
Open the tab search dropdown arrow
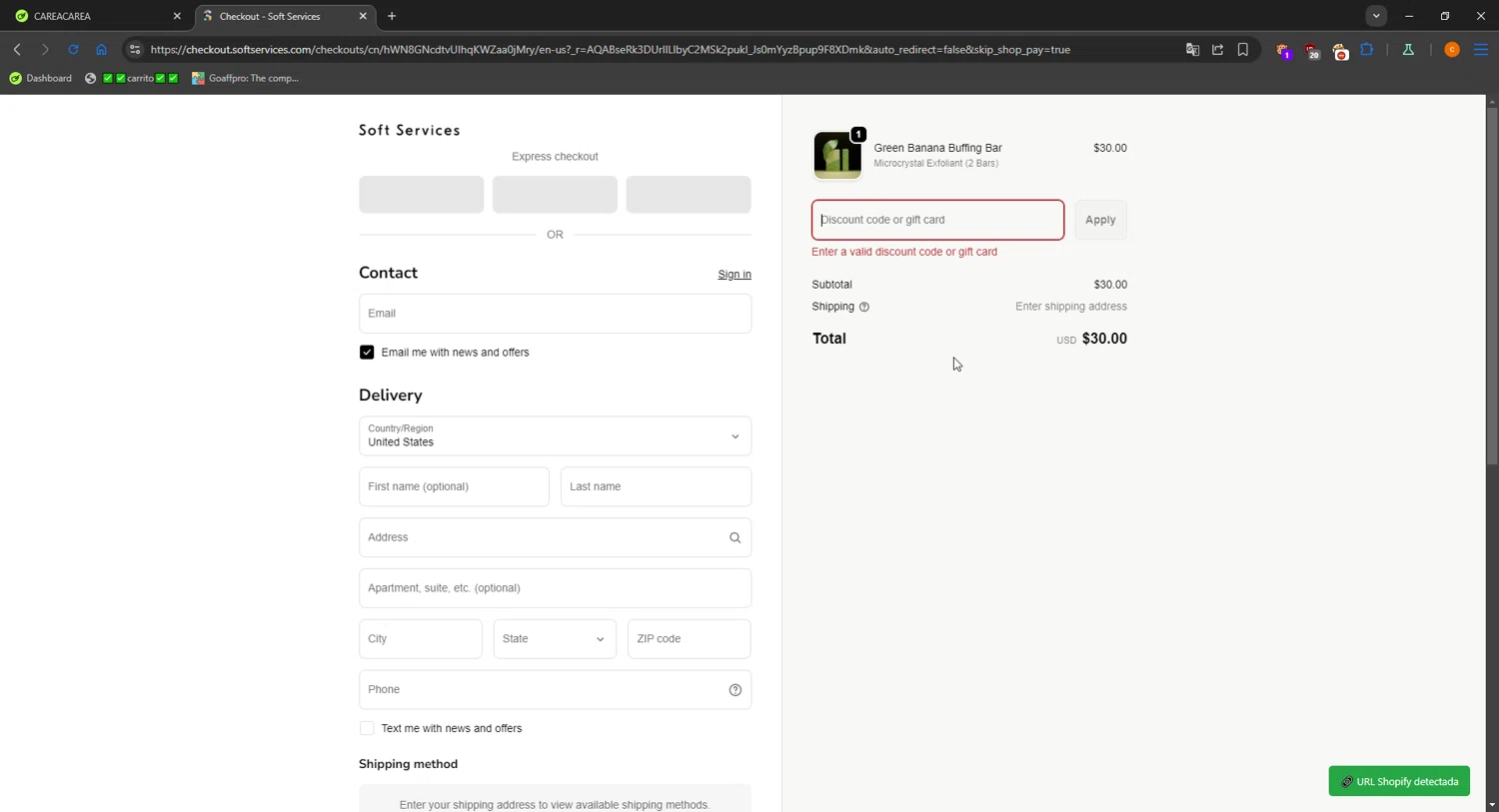[1376, 16]
